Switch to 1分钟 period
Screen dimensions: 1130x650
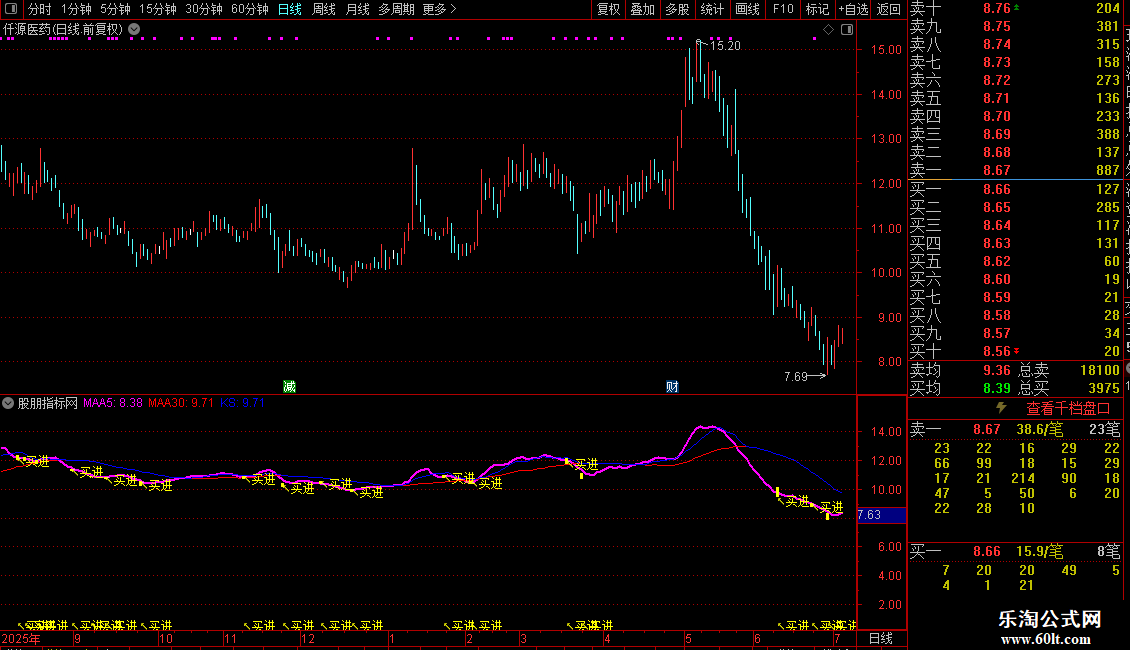(76, 9)
